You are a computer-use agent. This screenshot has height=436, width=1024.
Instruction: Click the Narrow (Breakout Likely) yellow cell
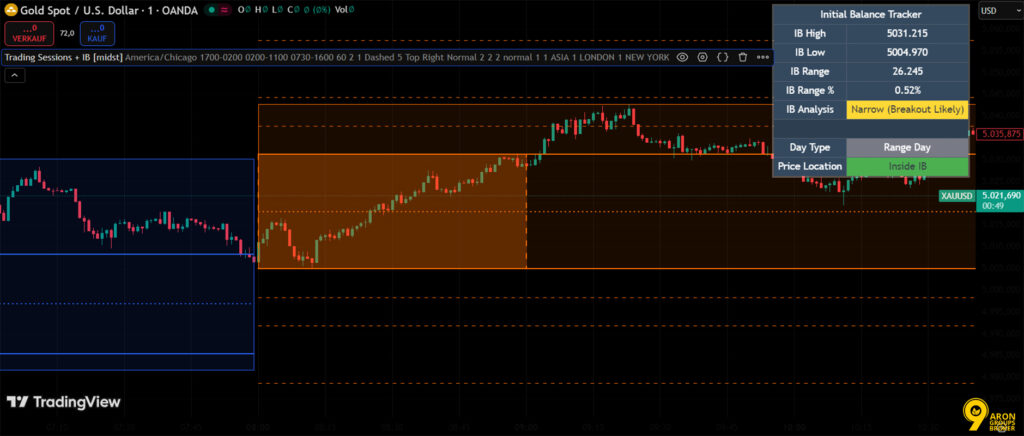[907, 110]
